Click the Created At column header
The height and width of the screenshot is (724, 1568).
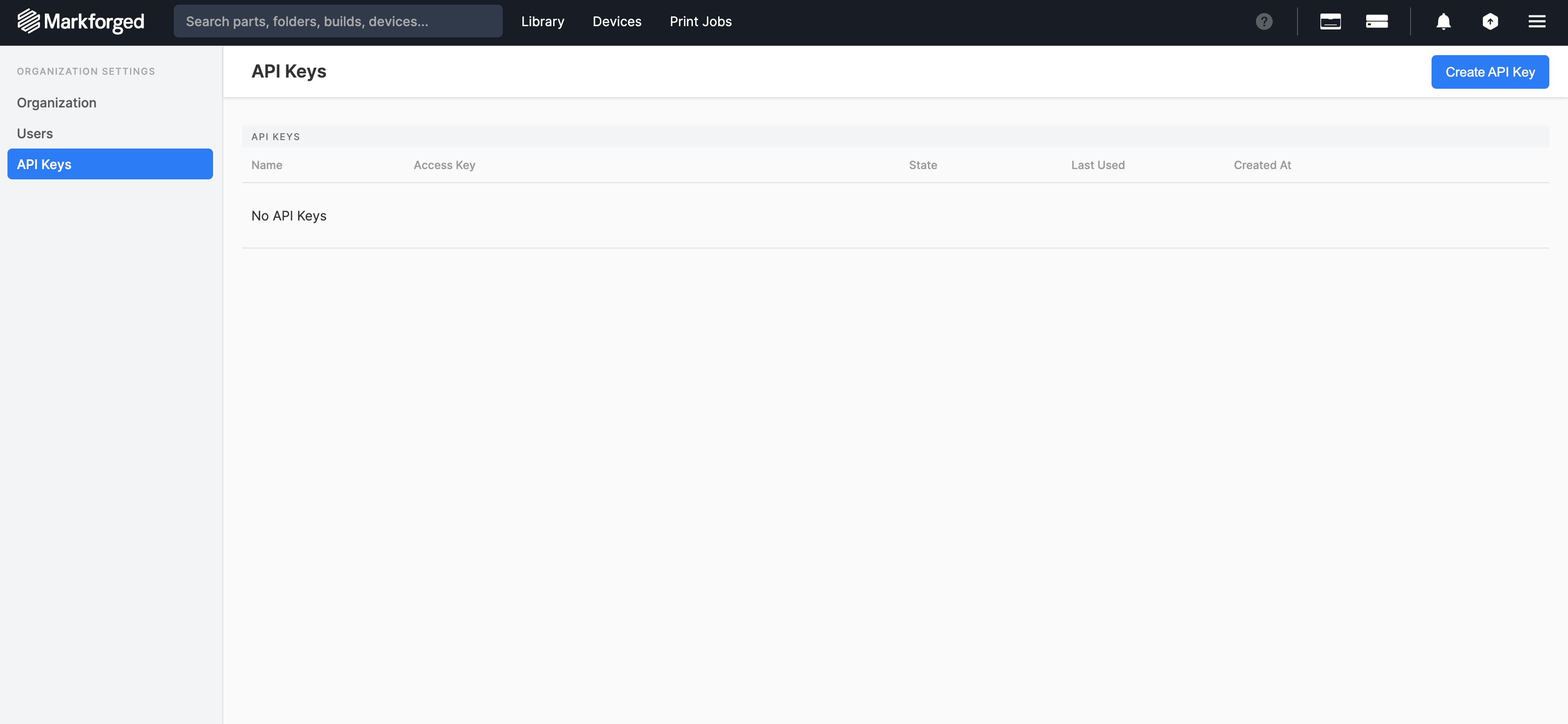pyautogui.click(x=1262, y=165)
